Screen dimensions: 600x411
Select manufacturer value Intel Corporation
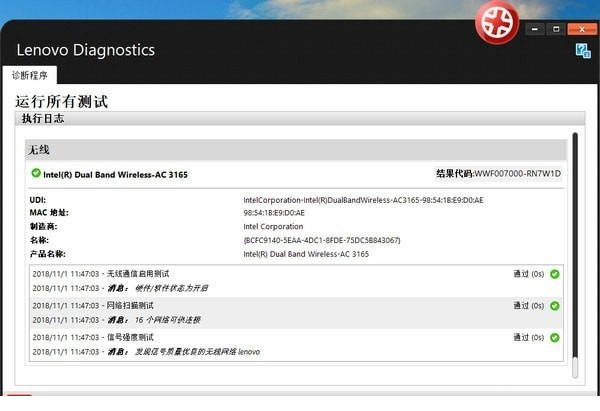[273, 227]
